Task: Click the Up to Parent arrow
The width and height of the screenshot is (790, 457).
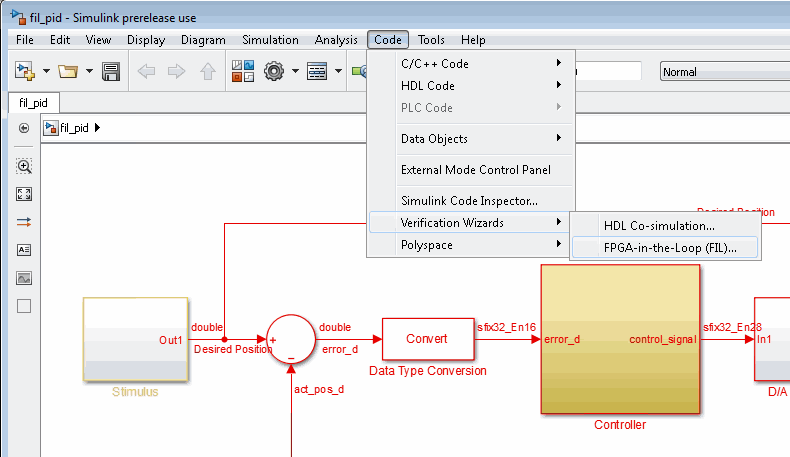Action: [x=208, y=71]
